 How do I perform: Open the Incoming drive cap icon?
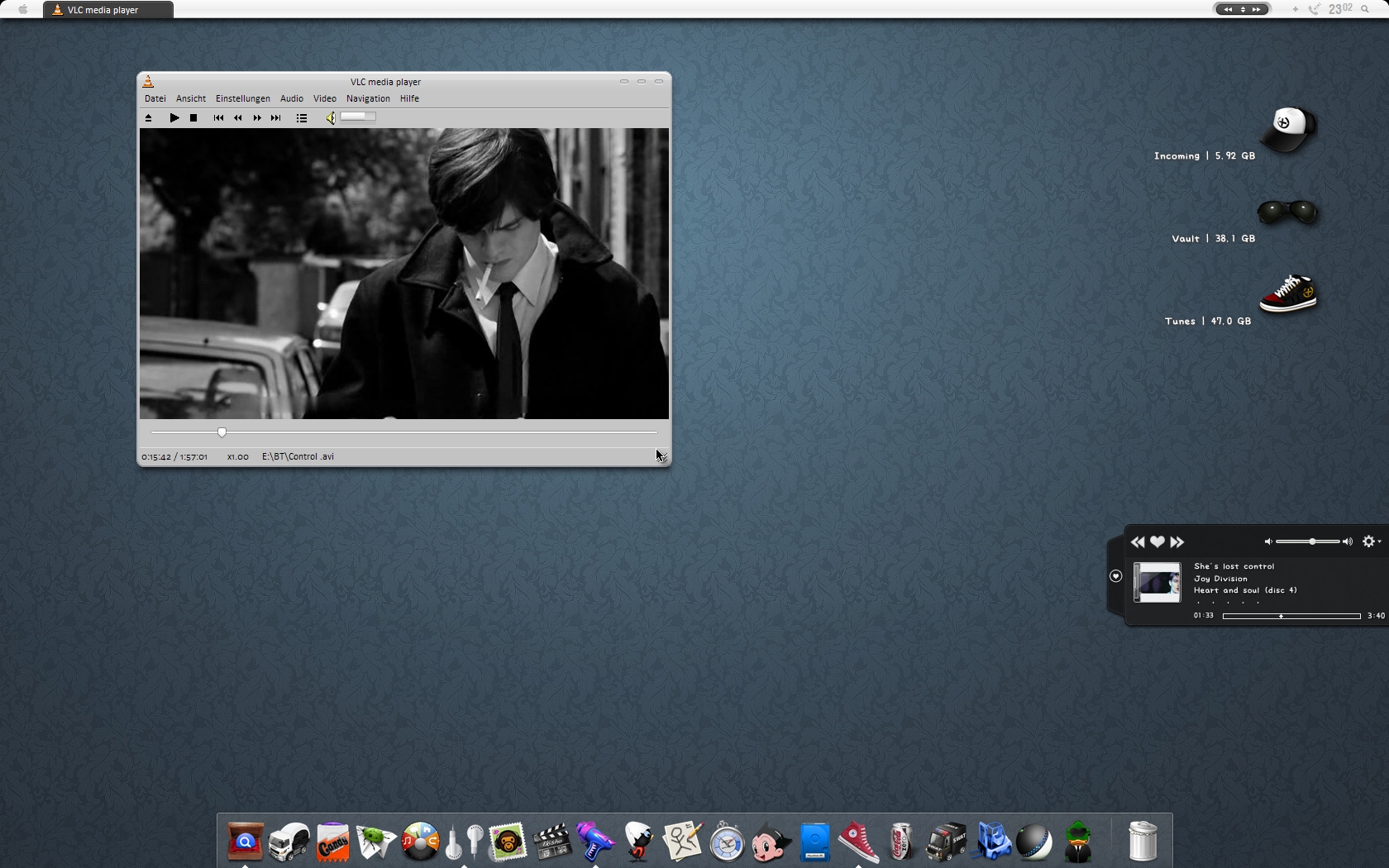(1288, 129)
